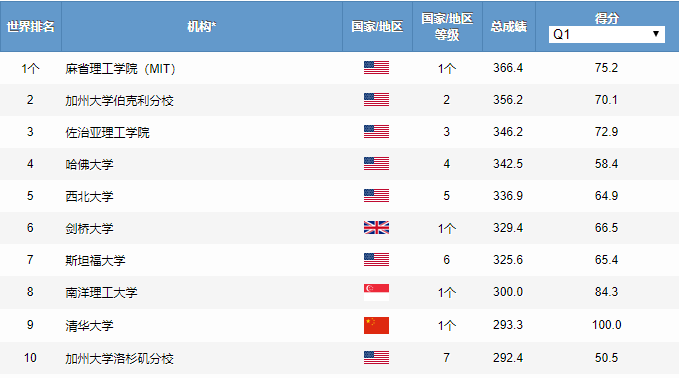Viewport: 679px width, 378px height.
Task: Click the dropdown arrow next to Q1
Action: (x=656, y=34)
